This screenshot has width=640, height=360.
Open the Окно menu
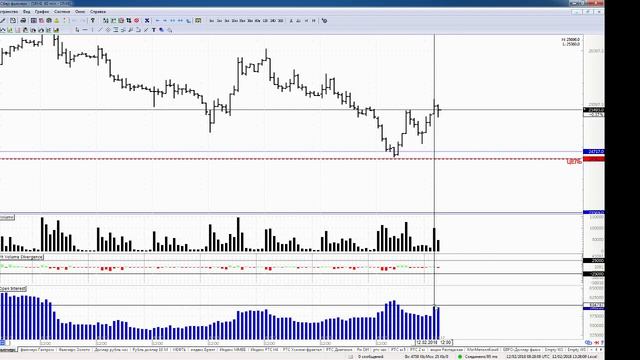[x=80, y=12]
